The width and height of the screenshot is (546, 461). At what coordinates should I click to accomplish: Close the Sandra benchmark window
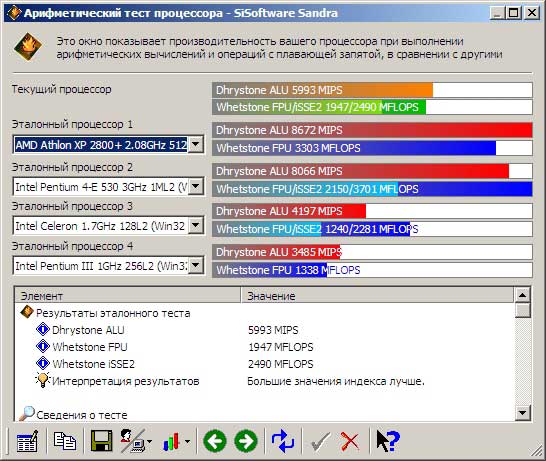[531, 13]
